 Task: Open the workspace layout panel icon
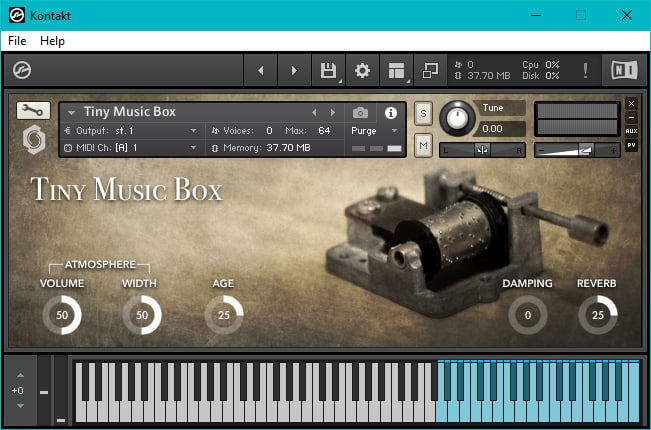396,71
